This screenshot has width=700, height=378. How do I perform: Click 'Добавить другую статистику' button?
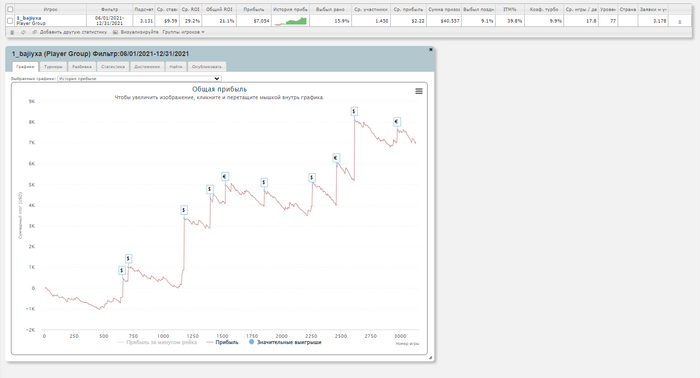pos(73,33)
